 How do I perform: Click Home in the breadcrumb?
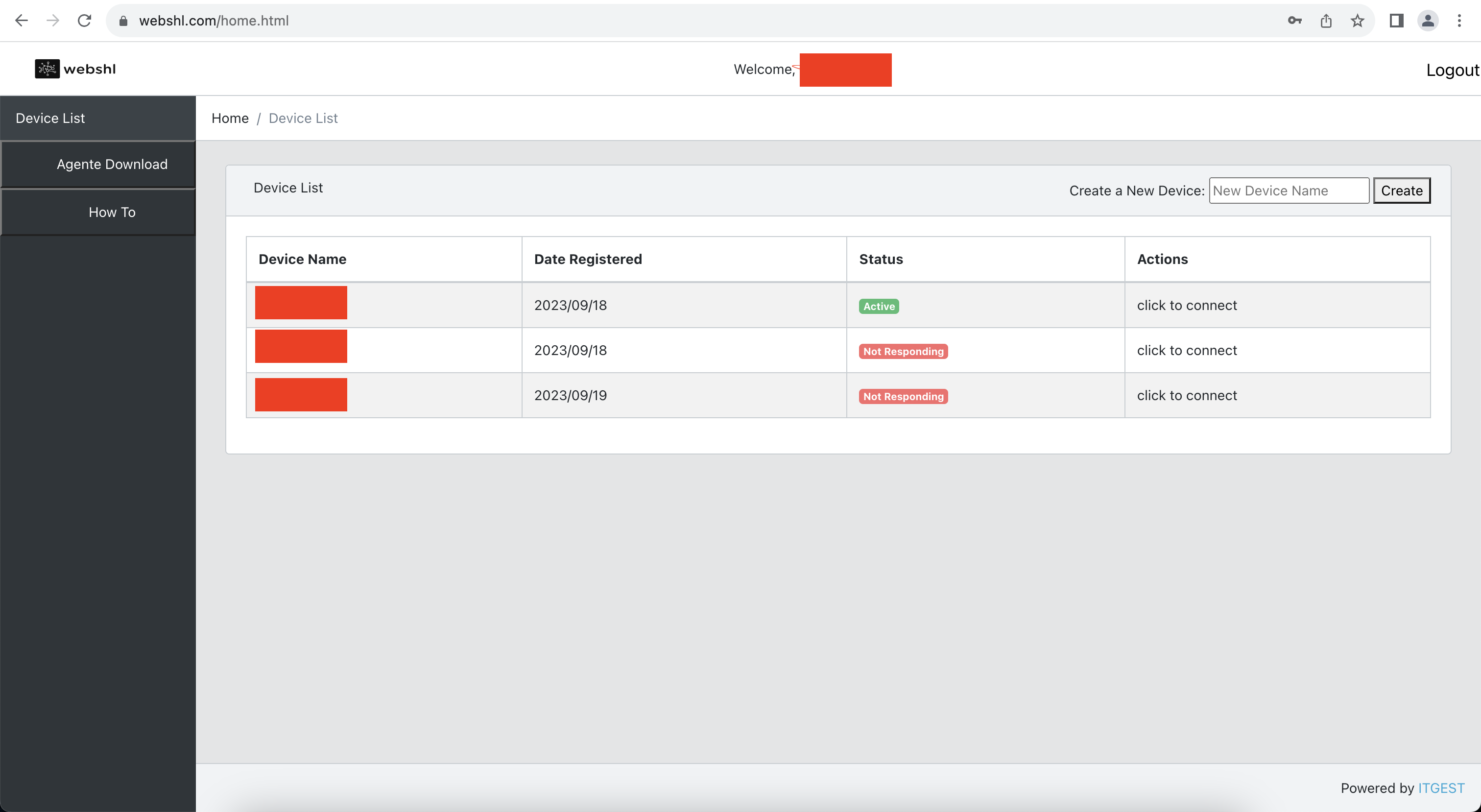coord(230,118)
